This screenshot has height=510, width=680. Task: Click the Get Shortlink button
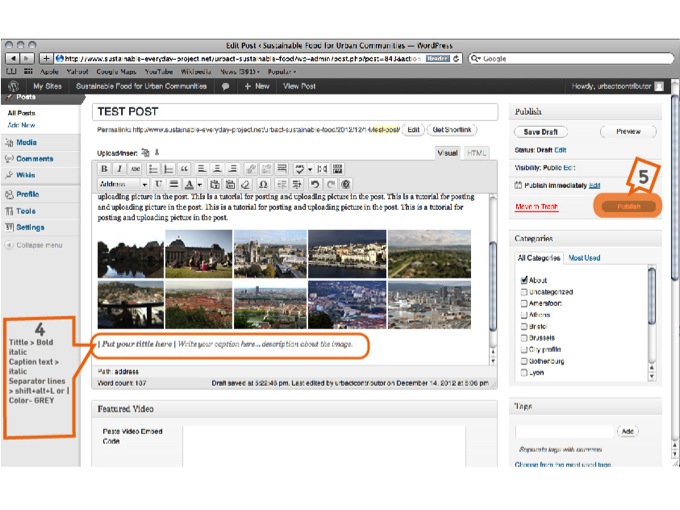[x=452, y=130]
